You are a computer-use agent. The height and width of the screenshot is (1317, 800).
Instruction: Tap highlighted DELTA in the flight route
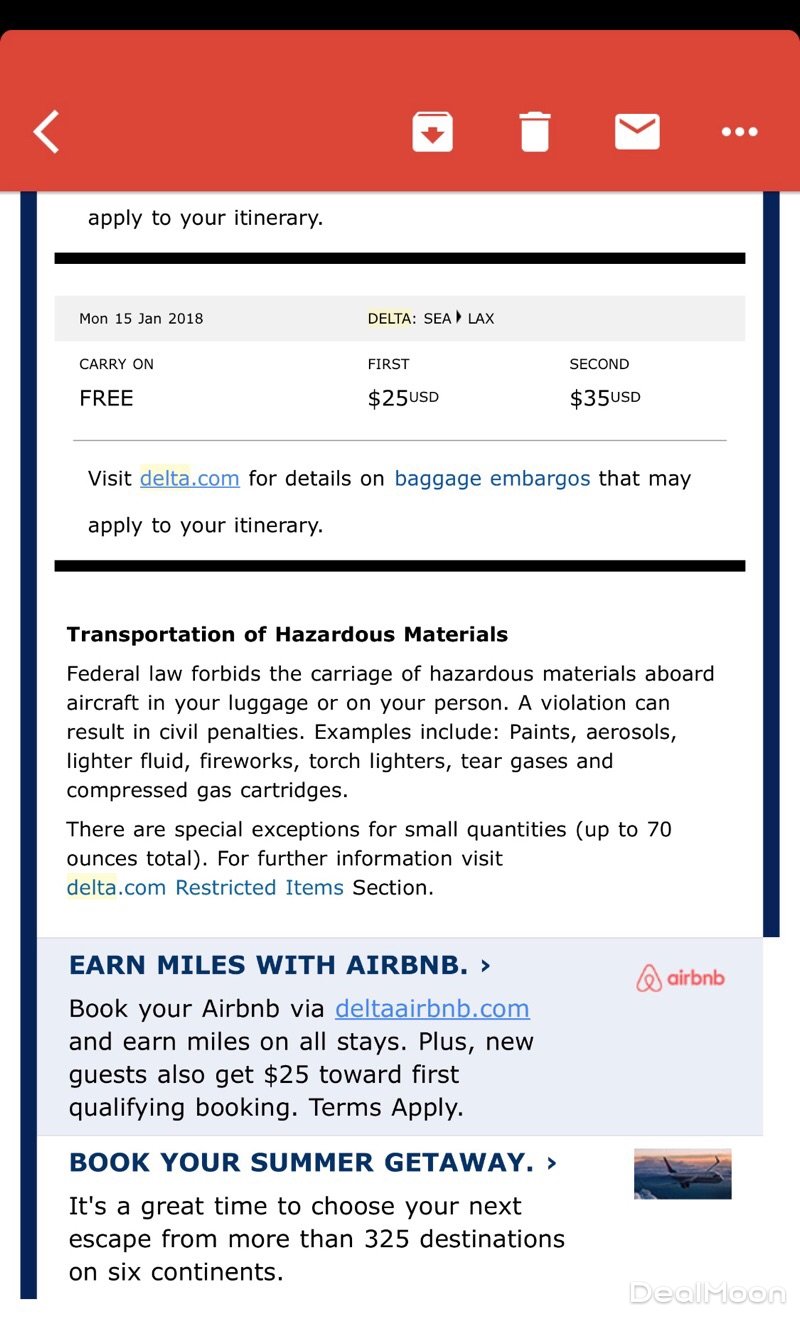point(389,319)
